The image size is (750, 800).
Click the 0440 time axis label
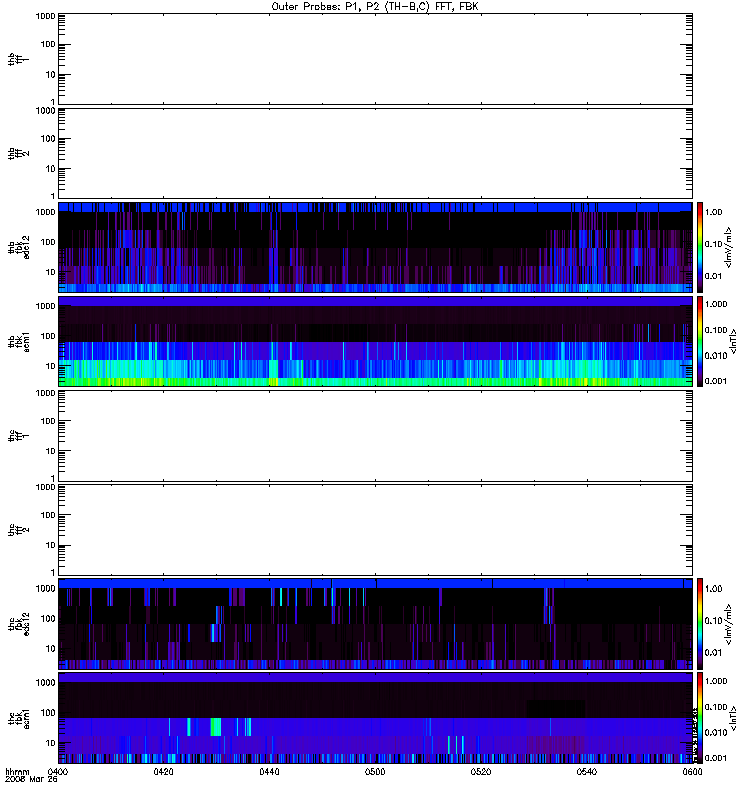coord(269,772)
